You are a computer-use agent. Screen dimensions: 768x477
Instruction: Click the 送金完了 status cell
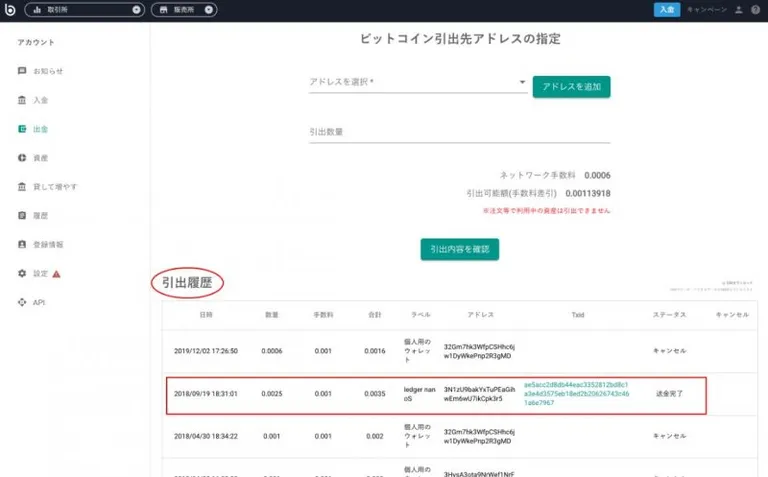pos(669,394)
